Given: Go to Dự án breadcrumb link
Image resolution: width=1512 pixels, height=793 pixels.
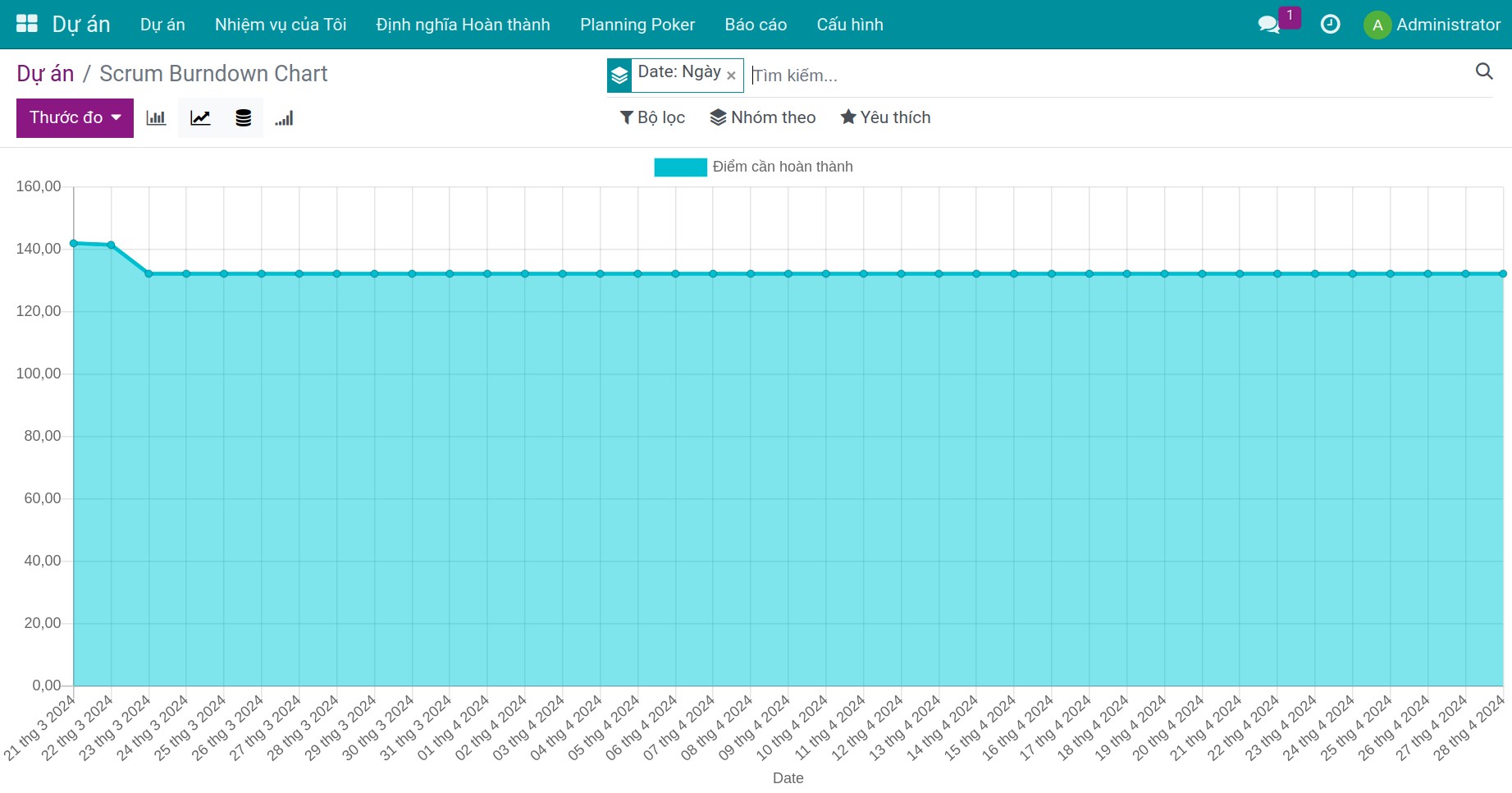Looking at the screenshot, I should (45, 74).
